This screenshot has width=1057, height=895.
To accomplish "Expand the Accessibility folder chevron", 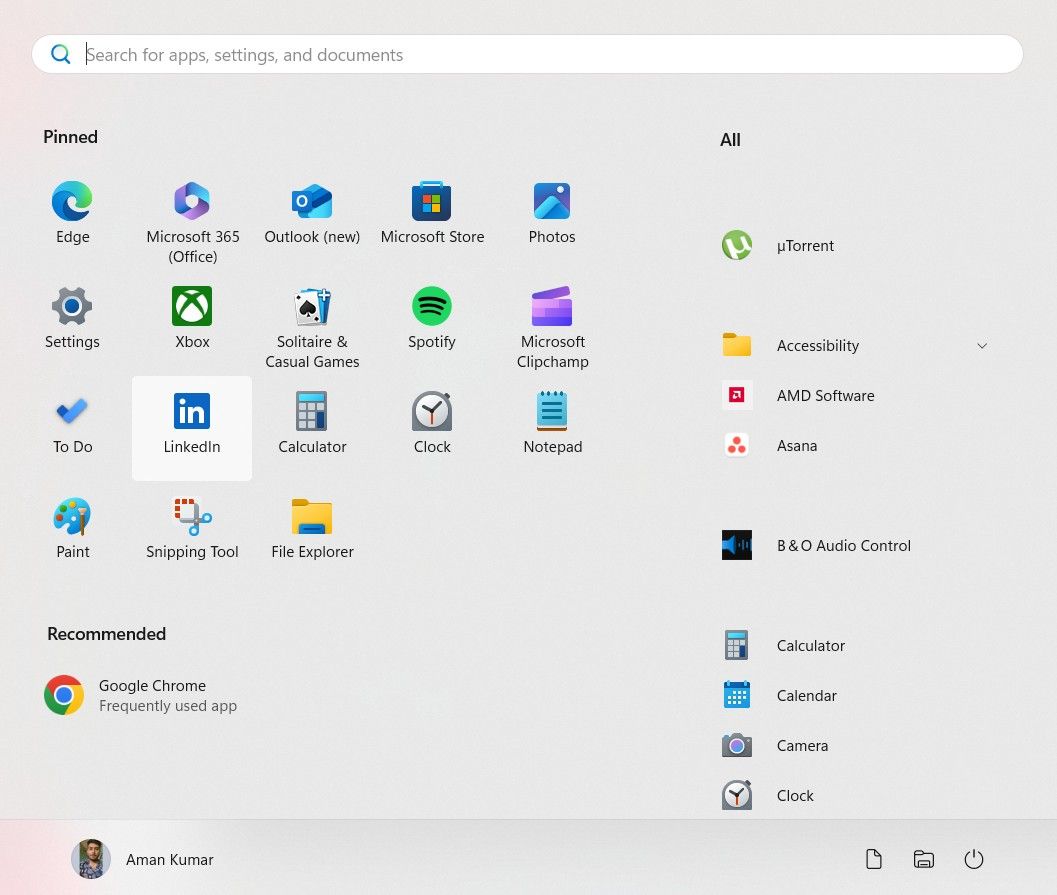I will (982, 346).
